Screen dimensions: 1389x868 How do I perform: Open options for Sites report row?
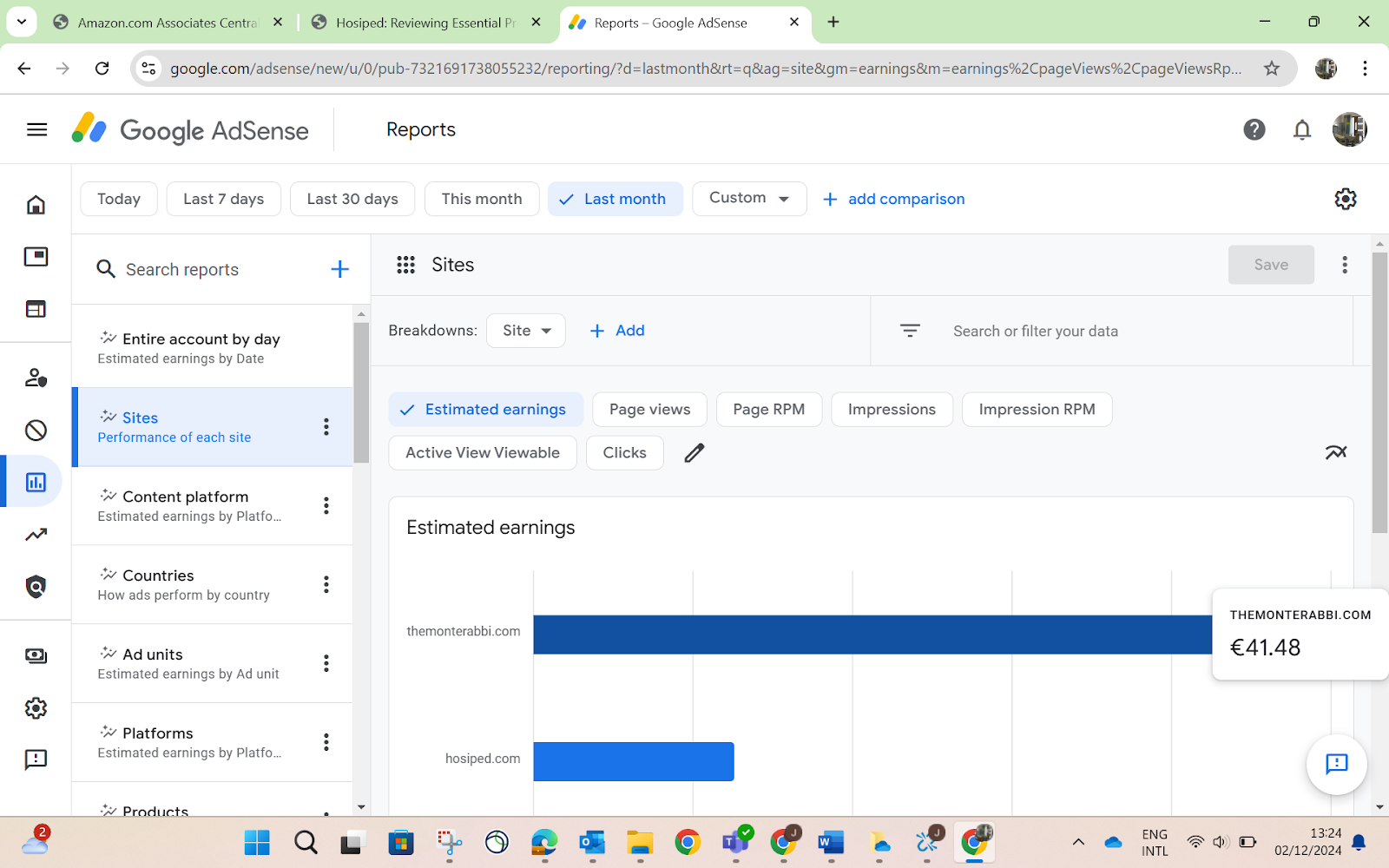(326, 426)
